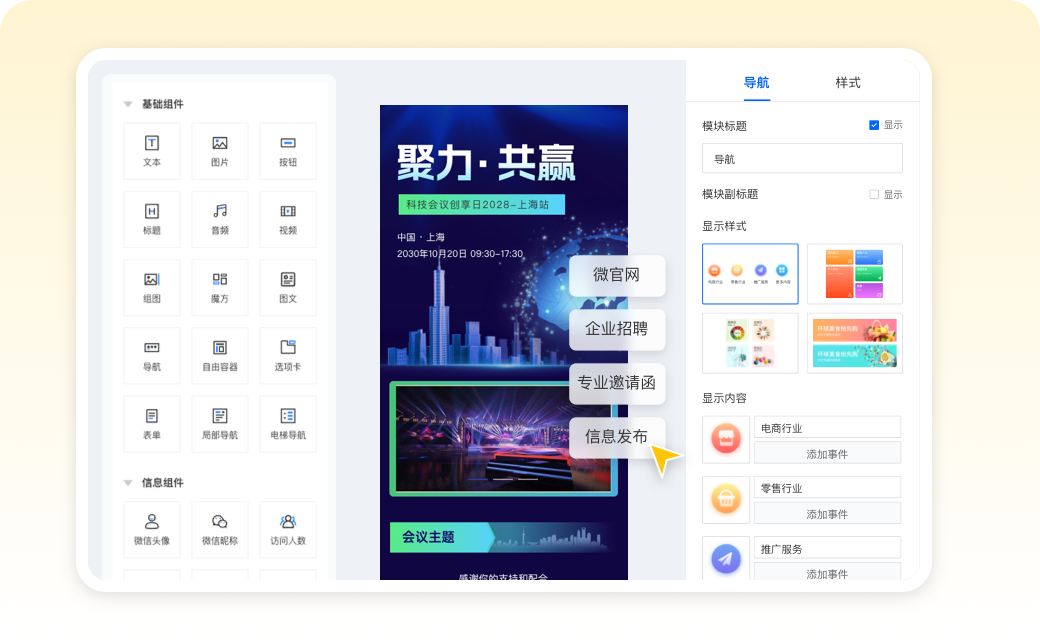Click the 企业招聘 floating label
The height and width of the screenshot is (640, 1040).
point(617,329)
